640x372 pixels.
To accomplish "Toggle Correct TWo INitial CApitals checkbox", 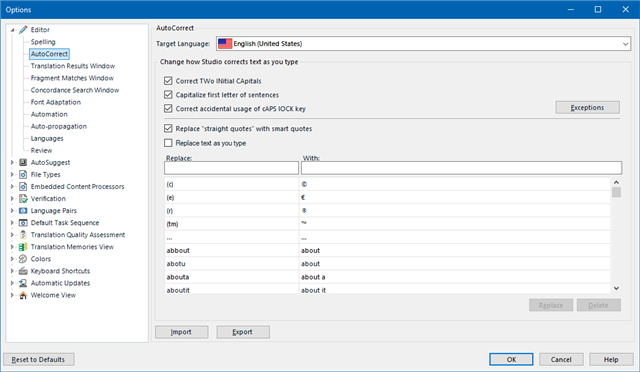I will (x=168, y=81).
